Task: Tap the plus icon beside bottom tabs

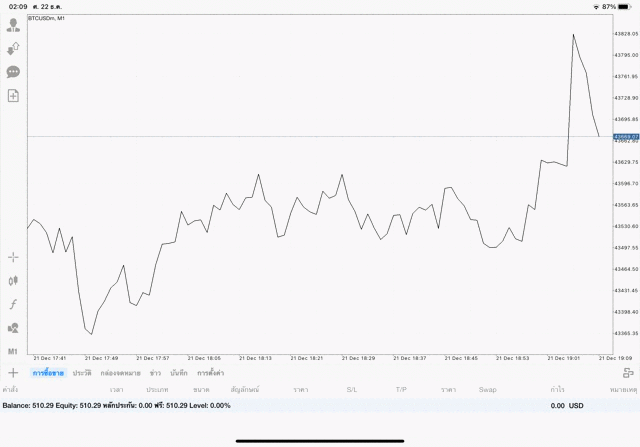Action: coord(13,372)
